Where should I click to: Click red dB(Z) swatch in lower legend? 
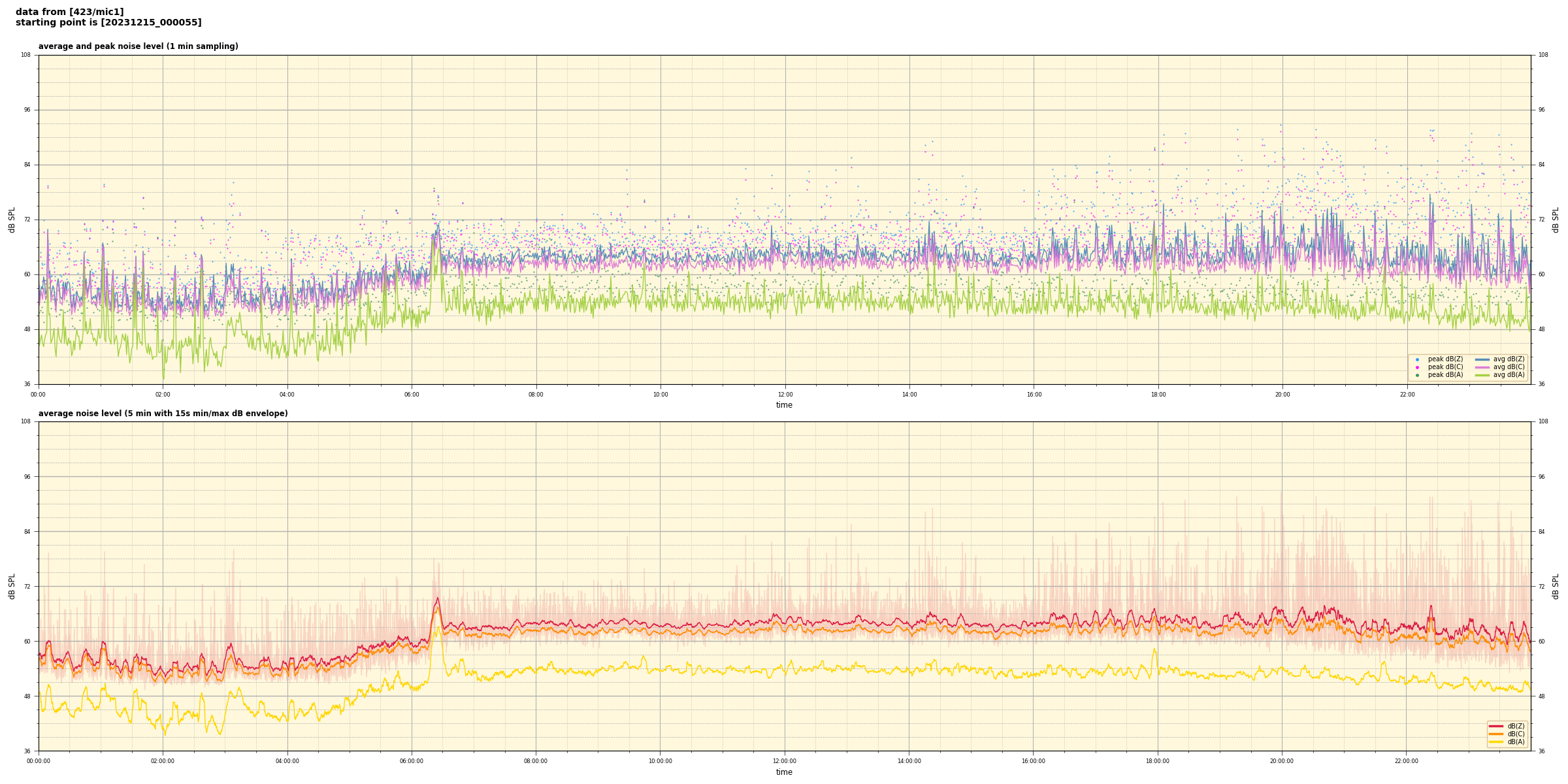(1496, 726)
